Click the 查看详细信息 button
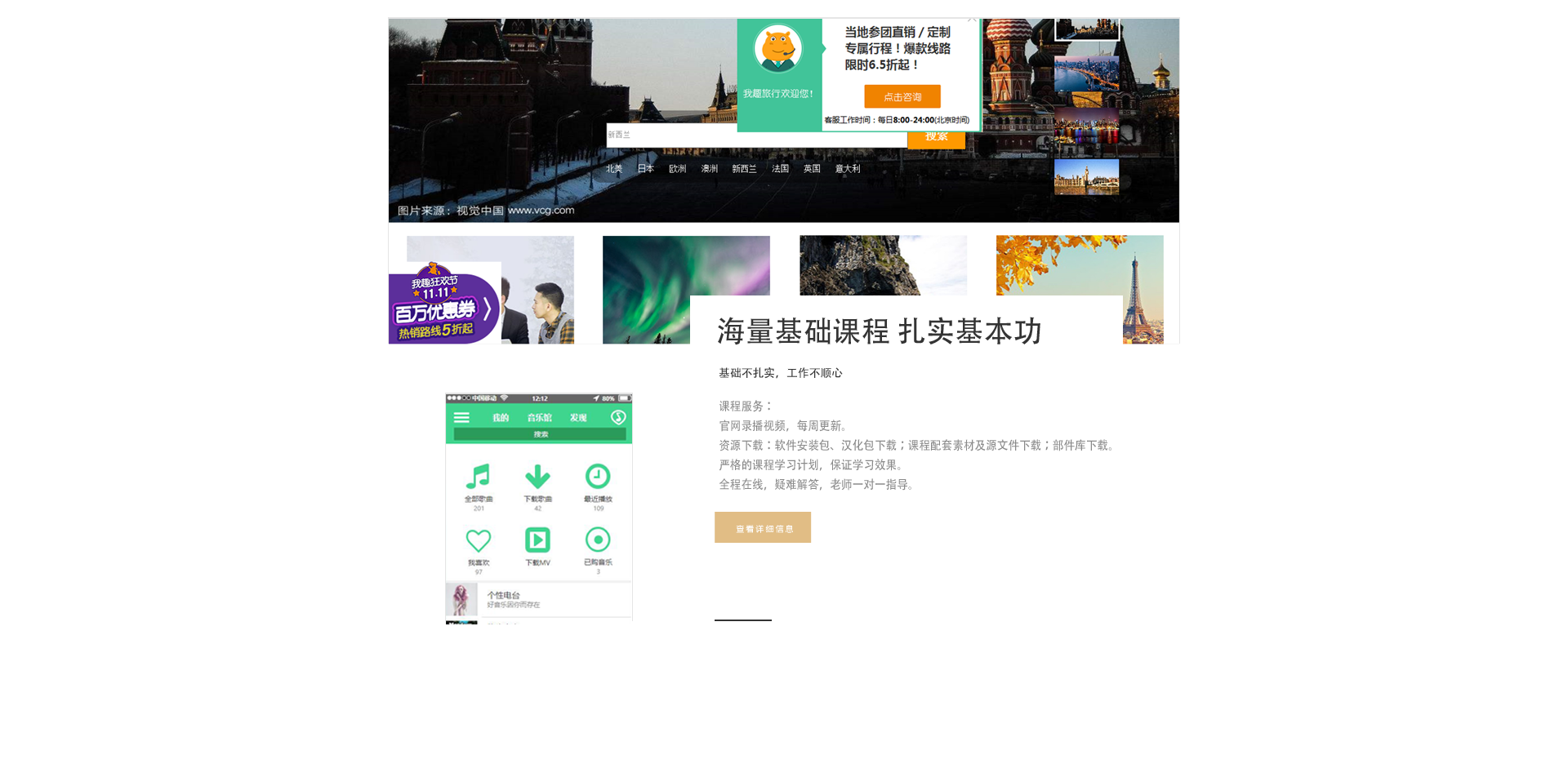This screenshot has width=1568, height=764. (x=763, y=528)
